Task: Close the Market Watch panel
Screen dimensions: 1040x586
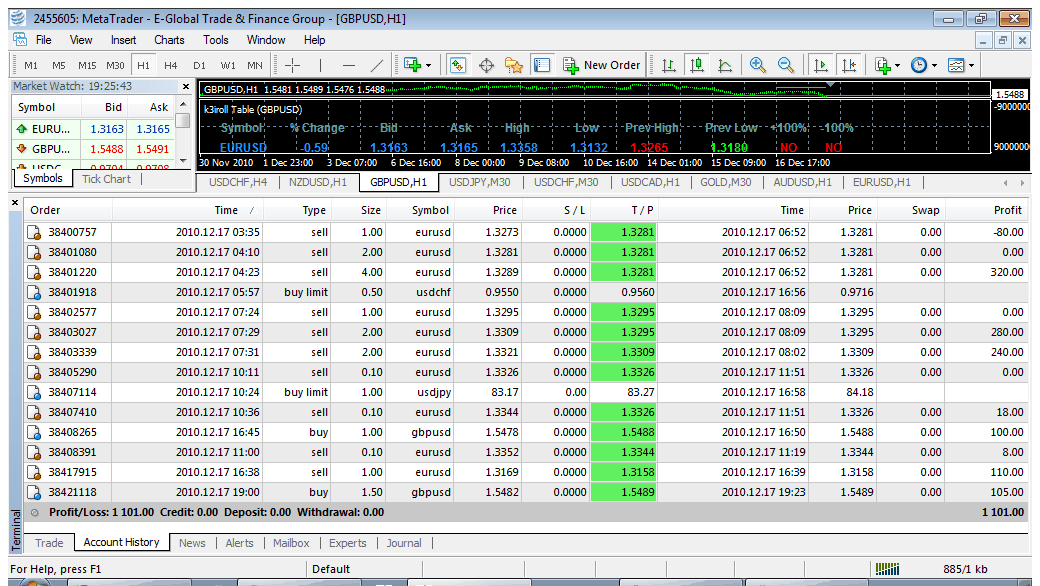Action: (186, 86)
